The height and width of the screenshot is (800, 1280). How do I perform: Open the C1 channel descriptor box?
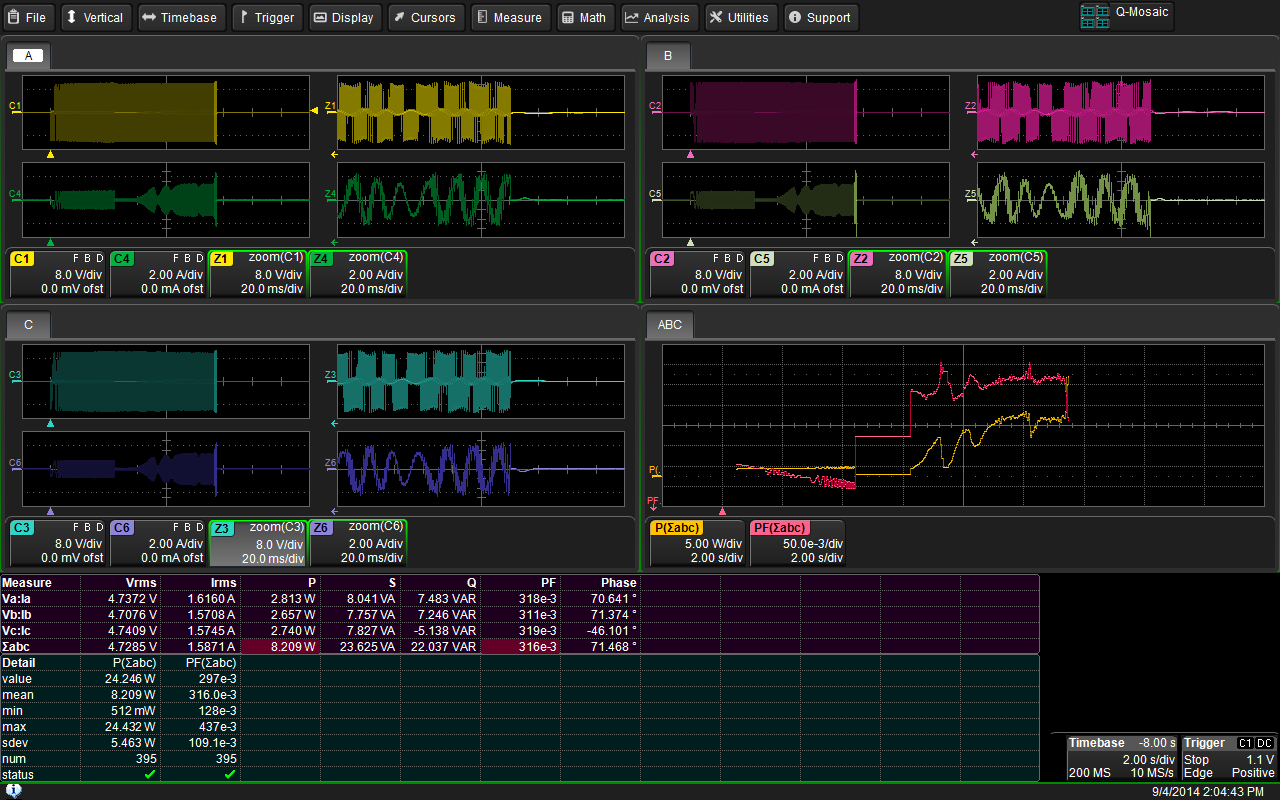coord(57,273)
